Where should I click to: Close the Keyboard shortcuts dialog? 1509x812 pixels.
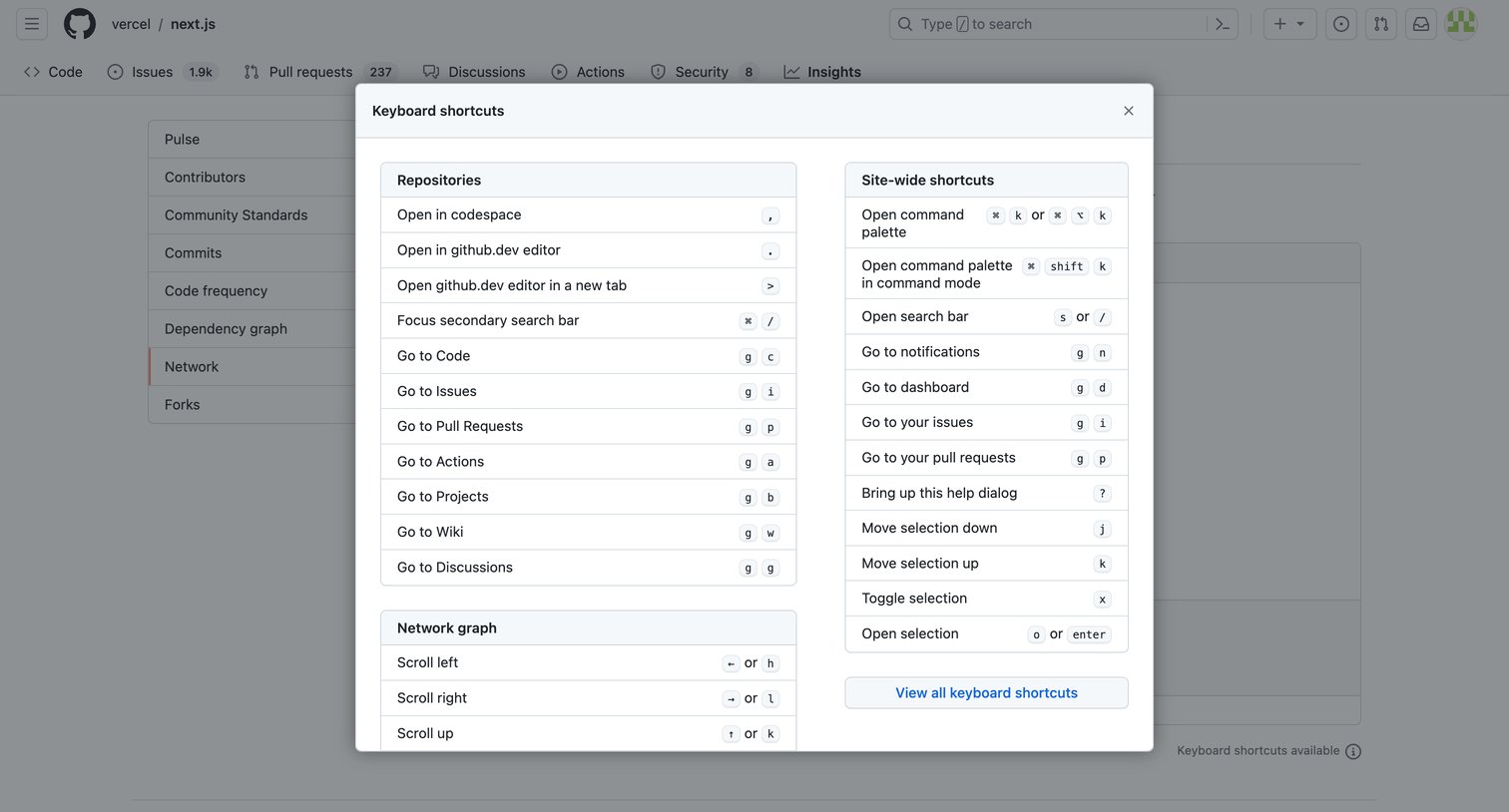coord(1129,111)
